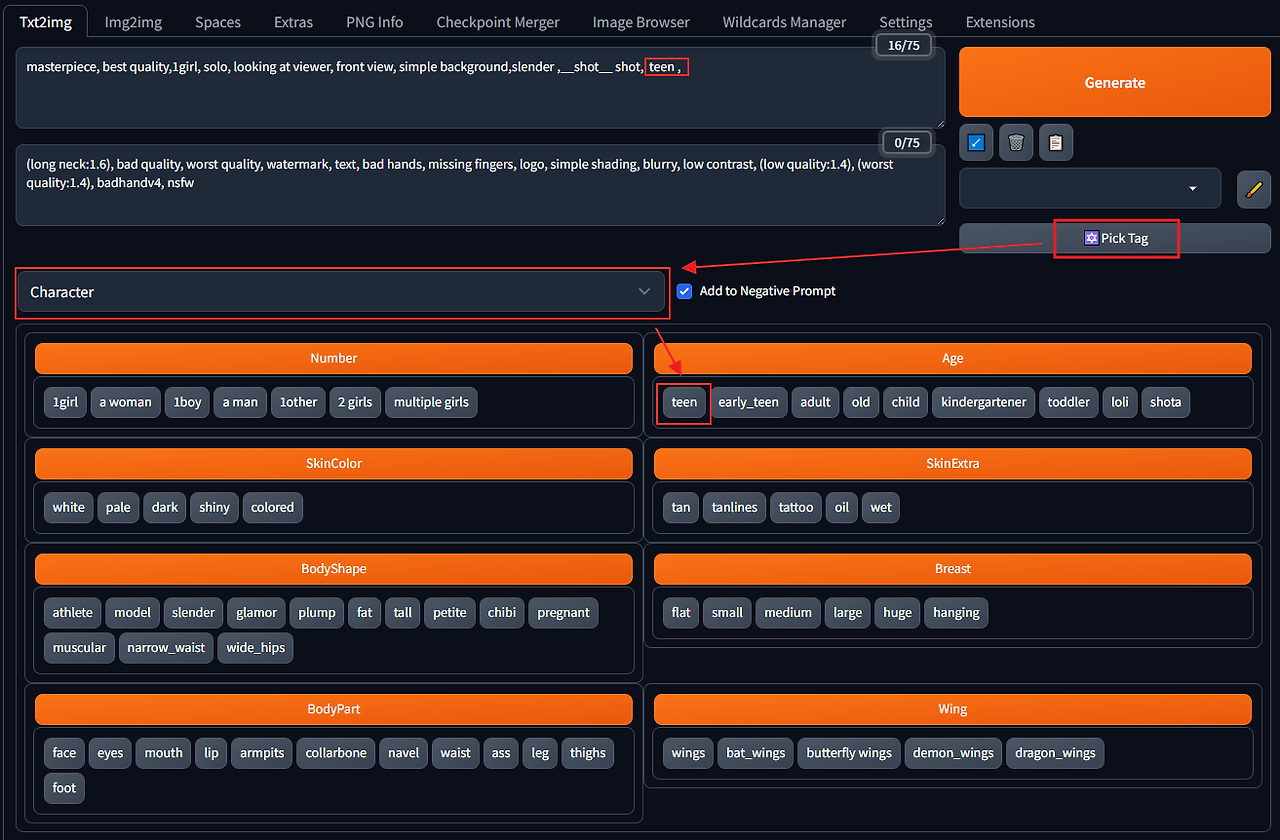Add the 1other tag
1280x840 pixels.
tap(298, 402)
